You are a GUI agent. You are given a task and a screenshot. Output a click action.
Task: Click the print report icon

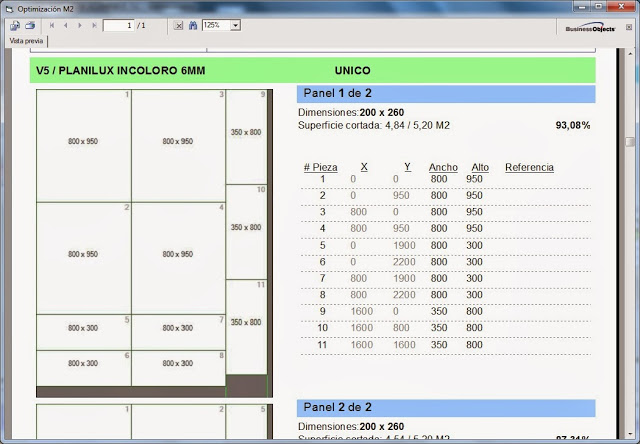point(30,24)
